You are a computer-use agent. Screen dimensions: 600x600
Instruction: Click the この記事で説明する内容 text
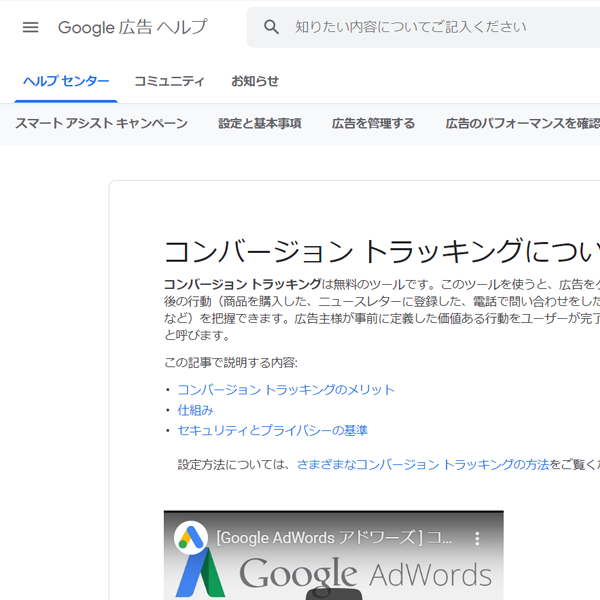[x=231, y=362]
